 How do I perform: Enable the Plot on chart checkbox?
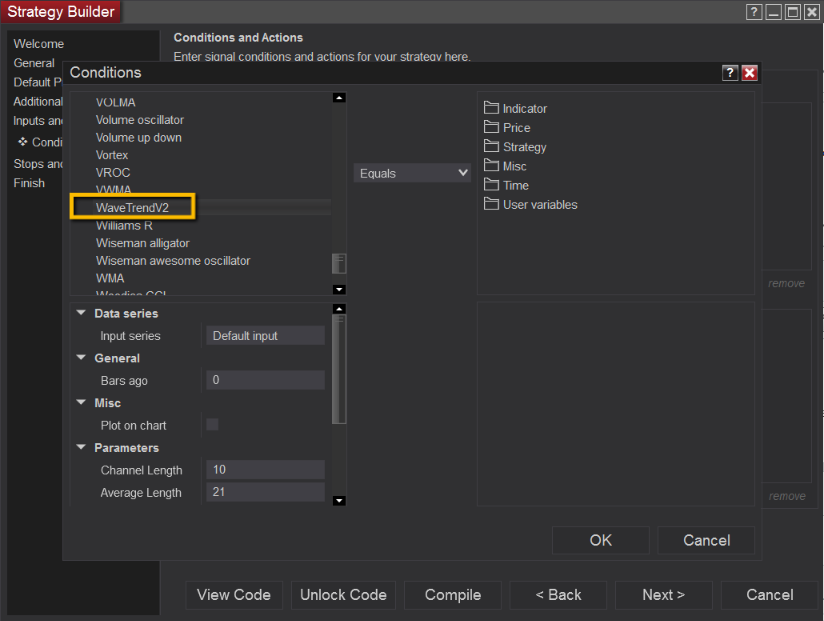coord(212,425)
